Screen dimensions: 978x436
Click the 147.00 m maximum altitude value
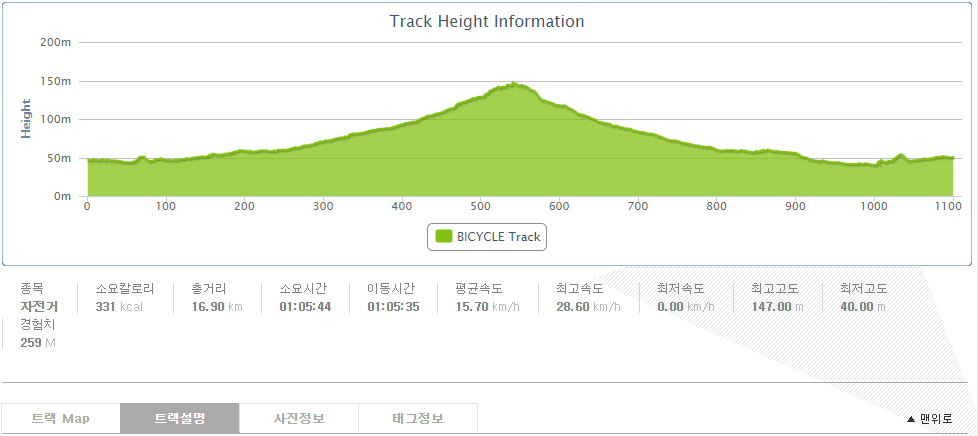(777, 306)
